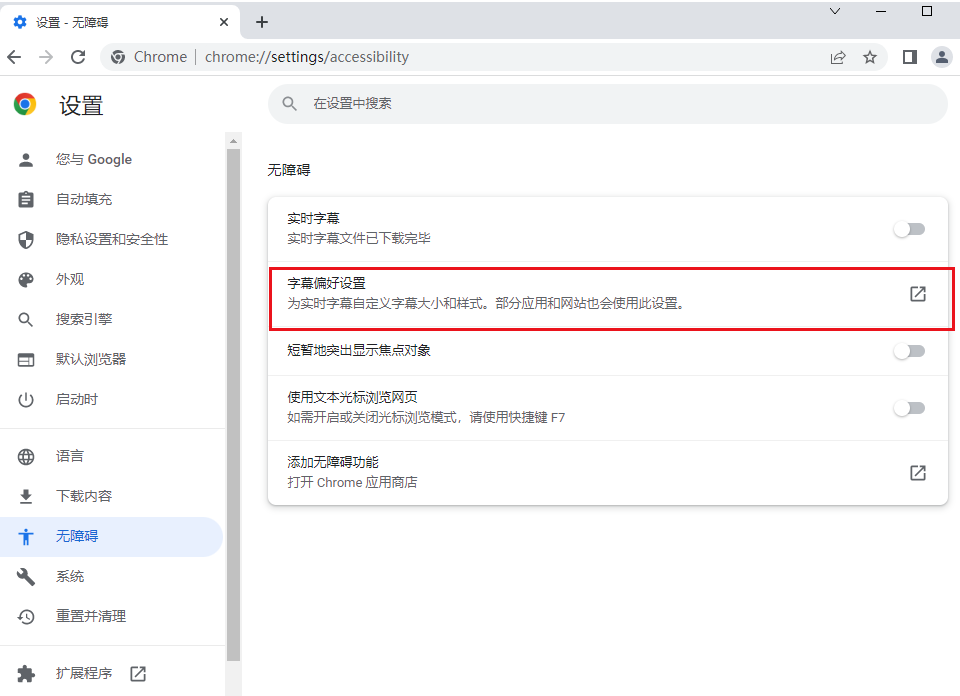The width and height of the screenshot is (960, 696).
Task: Toggle 短暂地突出显示焦点对象 switch
Action: [x=909, y=351]
